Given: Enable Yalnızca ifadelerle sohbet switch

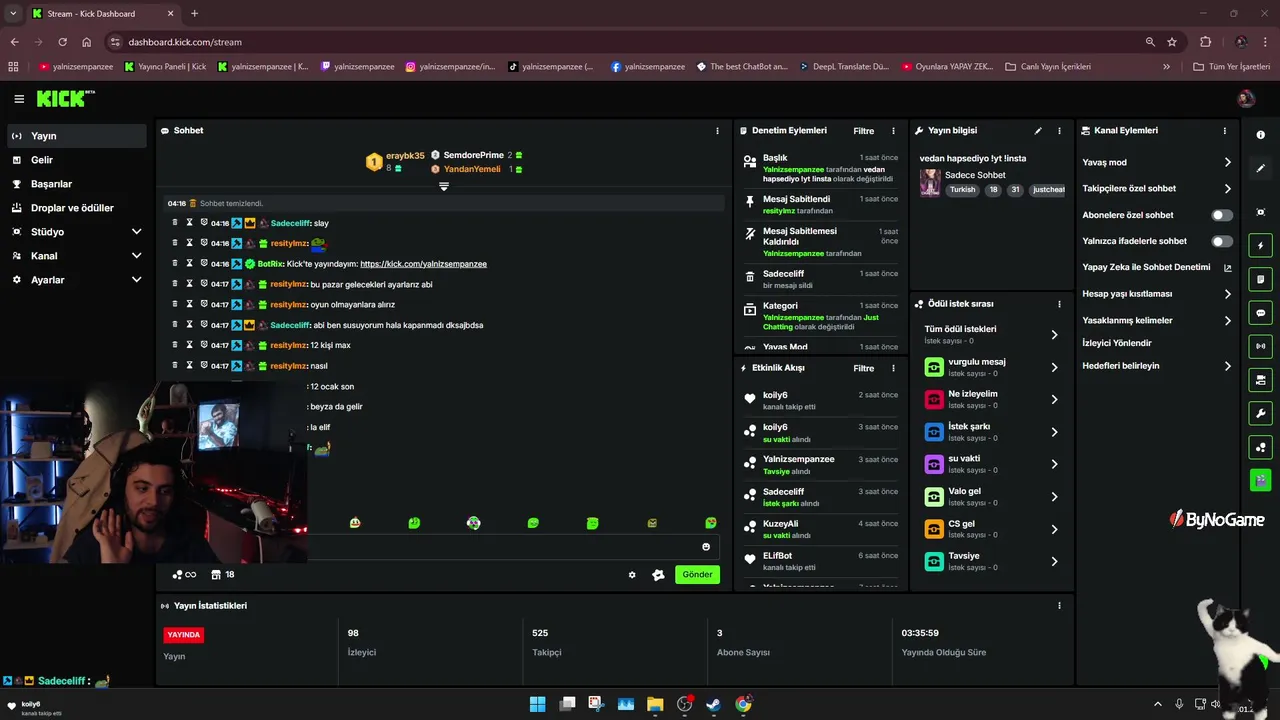Looking at the screenshot, I should coord(1222,241).
